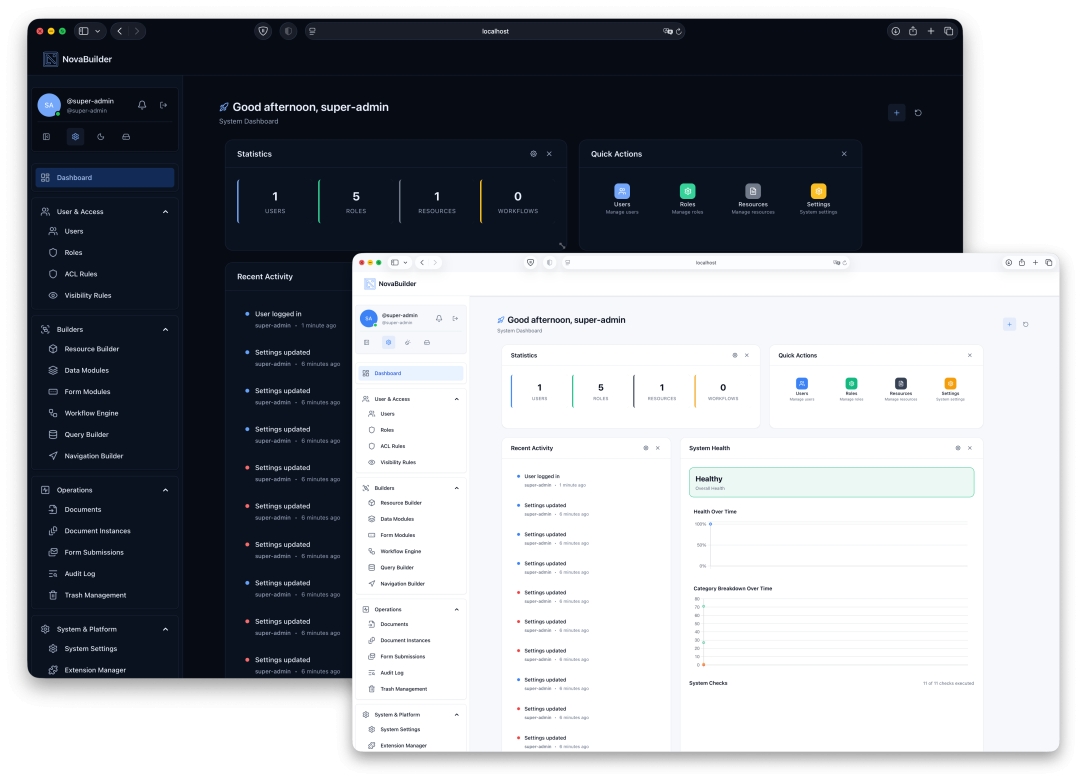
Task: Click add widget plus button in light window
Action: [x=1009, y=324]
